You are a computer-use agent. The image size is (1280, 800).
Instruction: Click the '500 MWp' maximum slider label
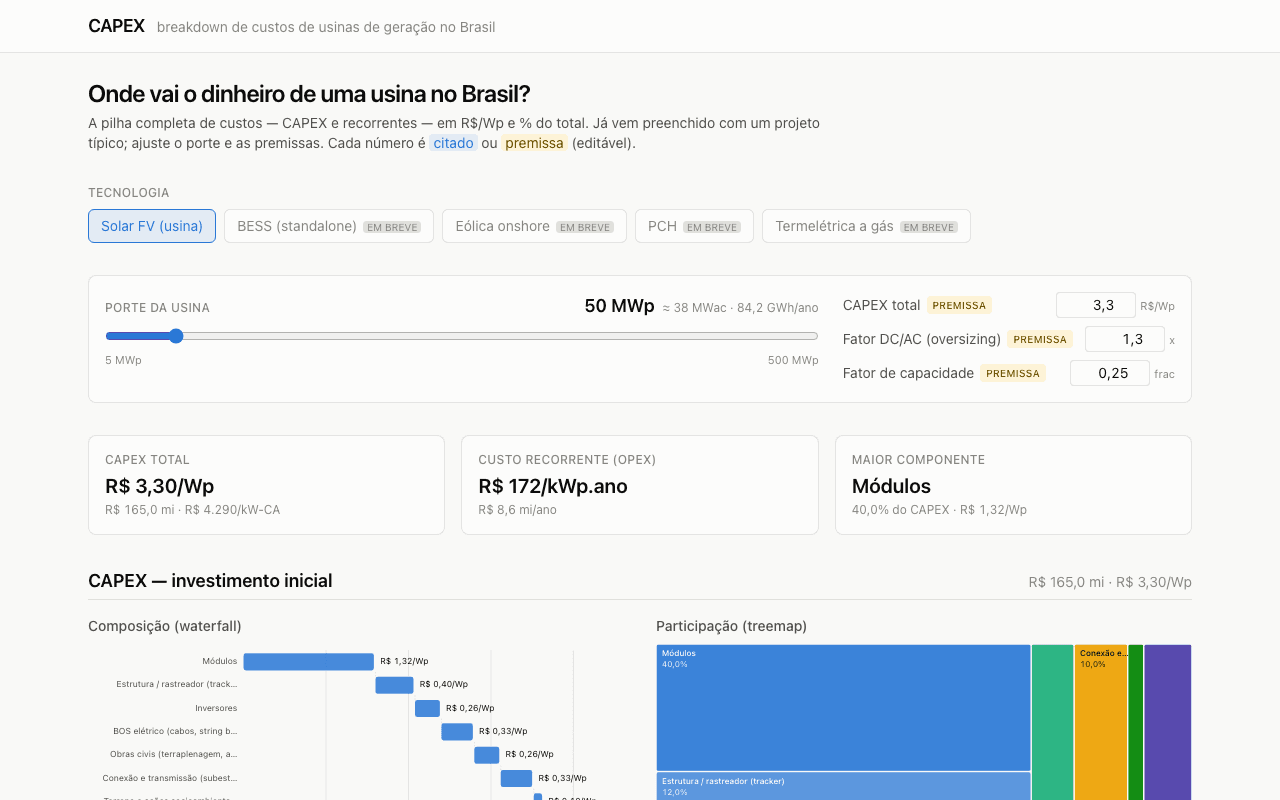pos(793,360)
